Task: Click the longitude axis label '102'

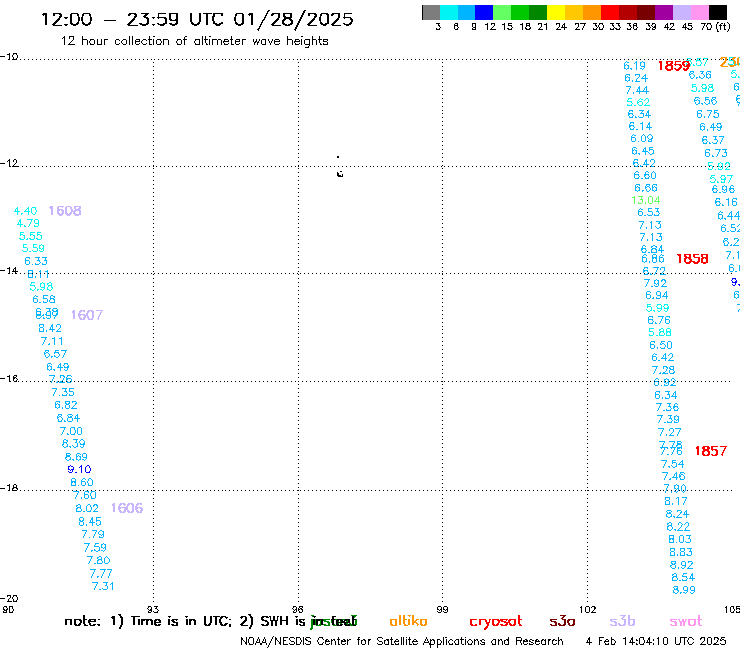Action: 588,609
